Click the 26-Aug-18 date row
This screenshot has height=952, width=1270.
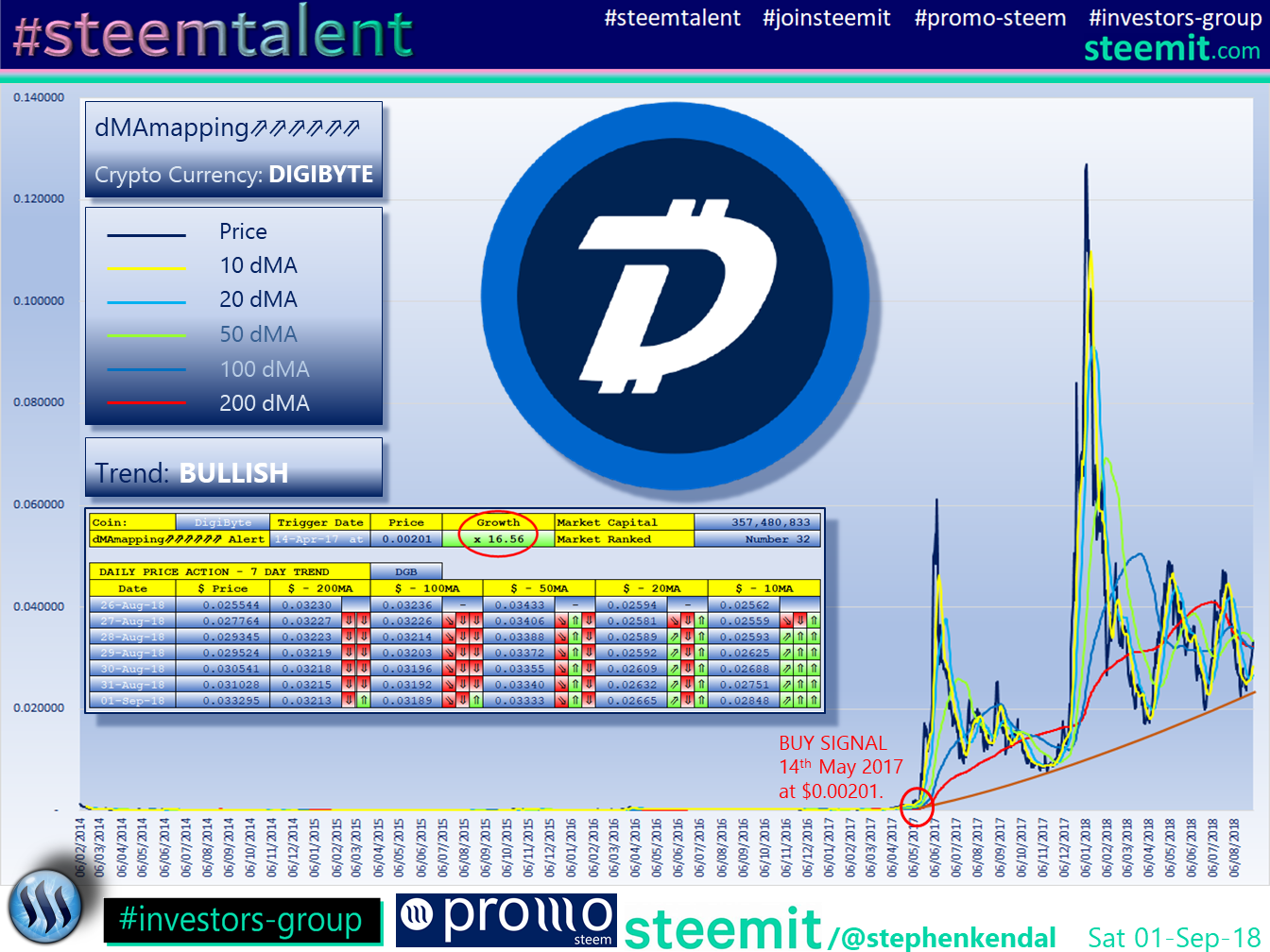[x=132, y=604]
